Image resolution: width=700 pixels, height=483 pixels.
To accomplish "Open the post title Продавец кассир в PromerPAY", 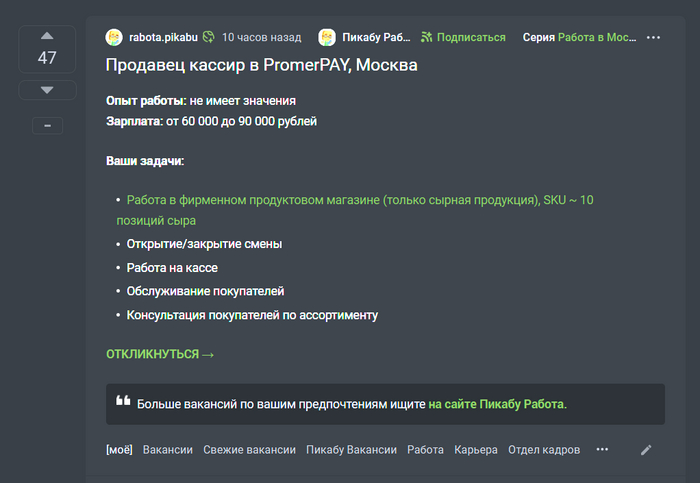I will (x=262, y=66).
